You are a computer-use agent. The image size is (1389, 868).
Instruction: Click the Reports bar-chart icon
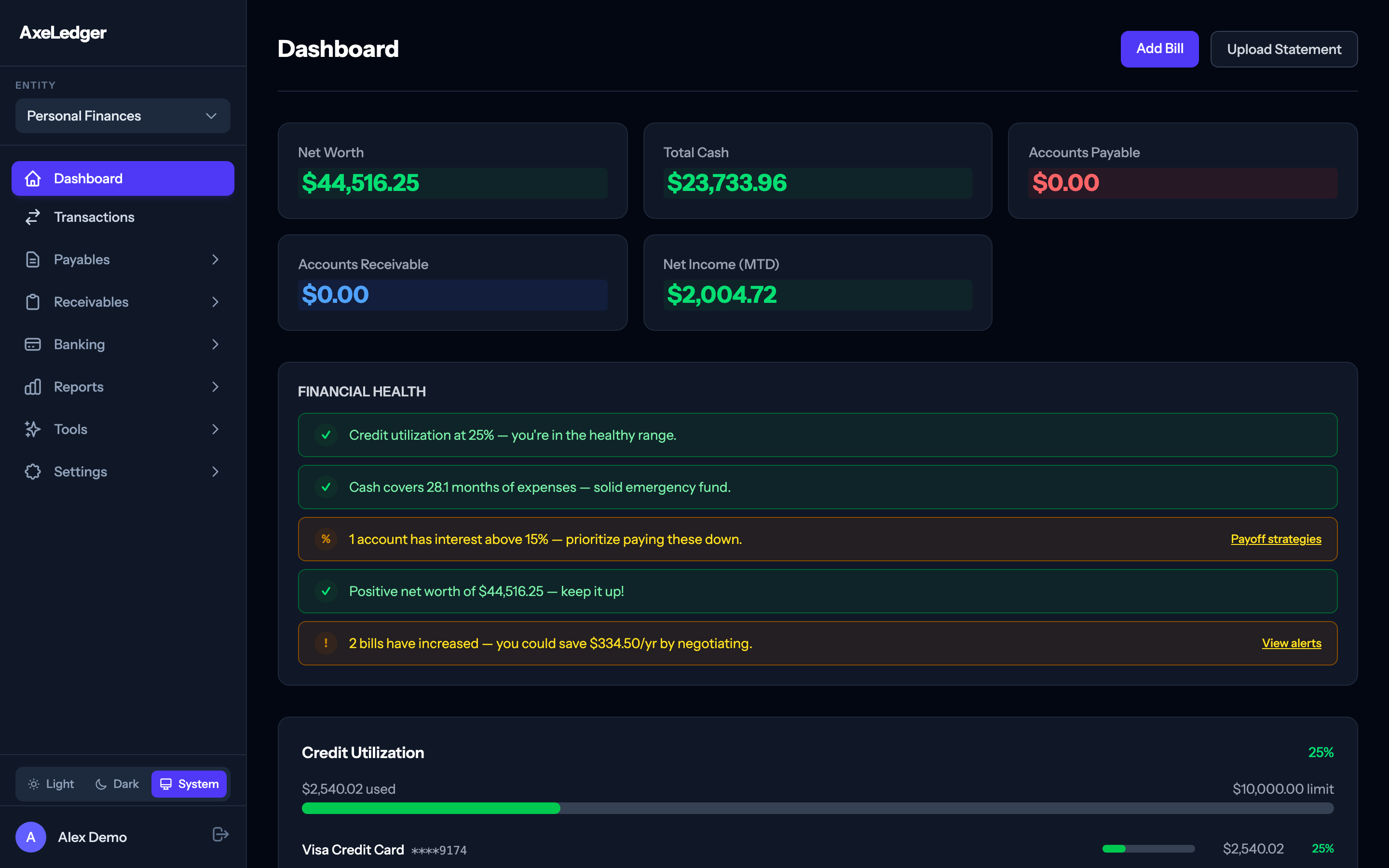click(33, 386)
